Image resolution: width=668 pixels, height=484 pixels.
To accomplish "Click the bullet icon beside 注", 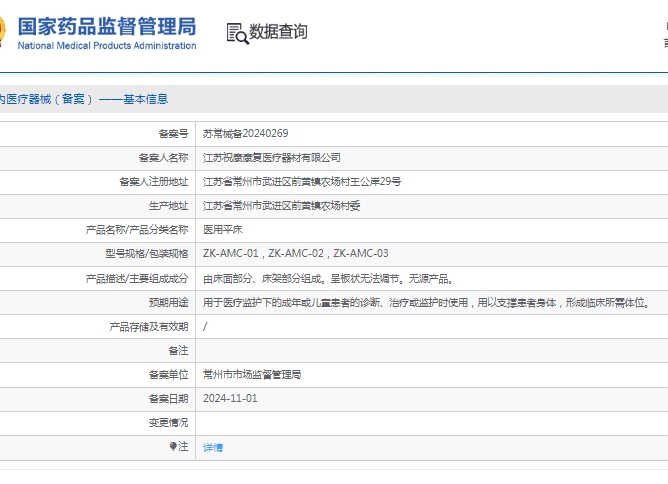I will point(173,446).
